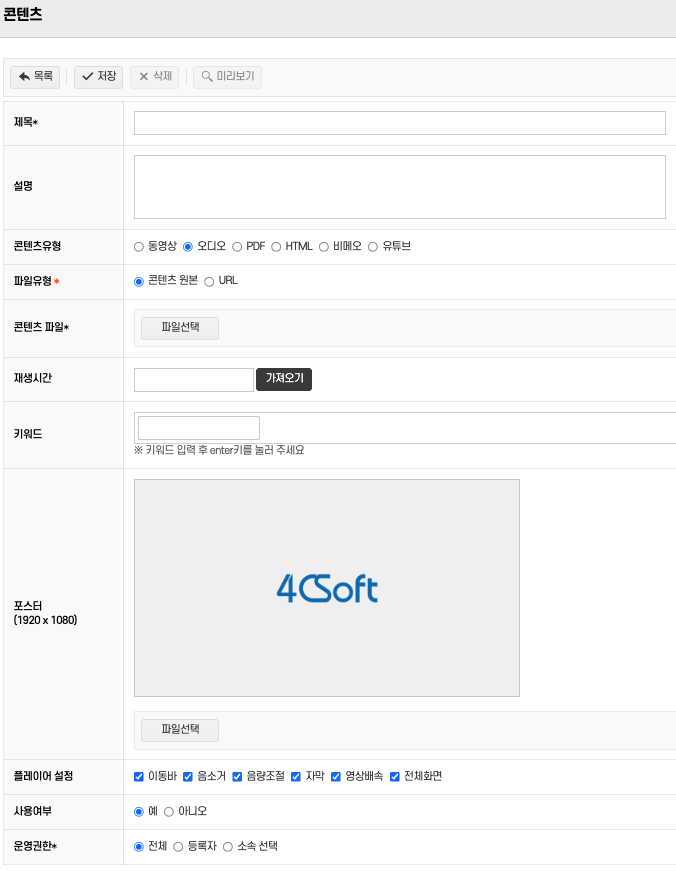Toggle the 자막 checkbox
The width and height of the screenshot is (676, 871).
point(296,777)
